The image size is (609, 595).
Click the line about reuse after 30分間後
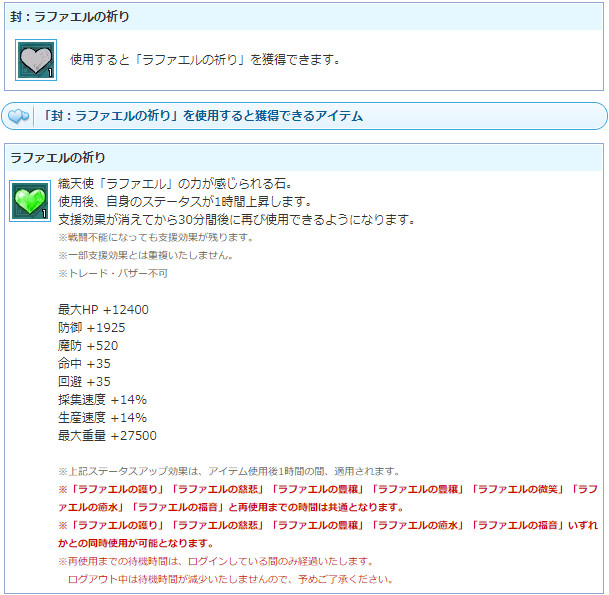(237, 219)
